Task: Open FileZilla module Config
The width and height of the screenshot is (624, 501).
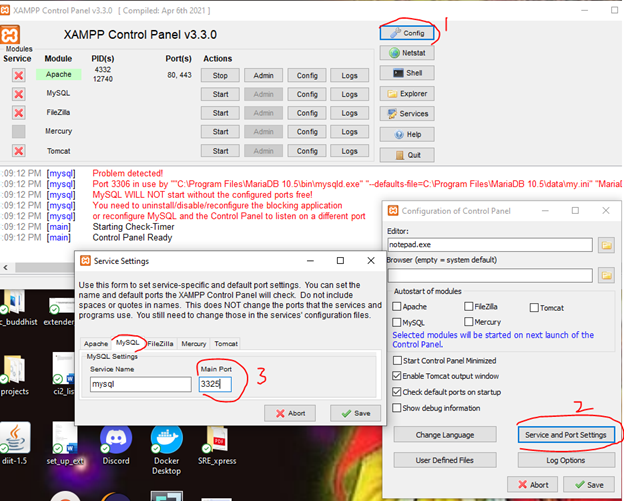Action: 307,113
